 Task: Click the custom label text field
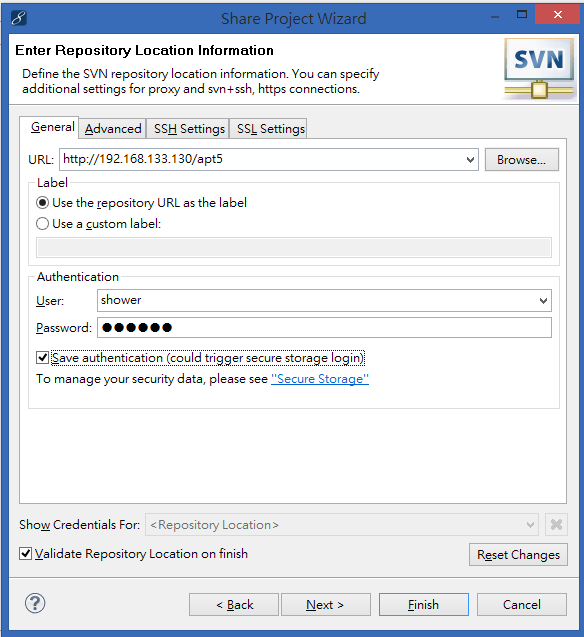294,247
